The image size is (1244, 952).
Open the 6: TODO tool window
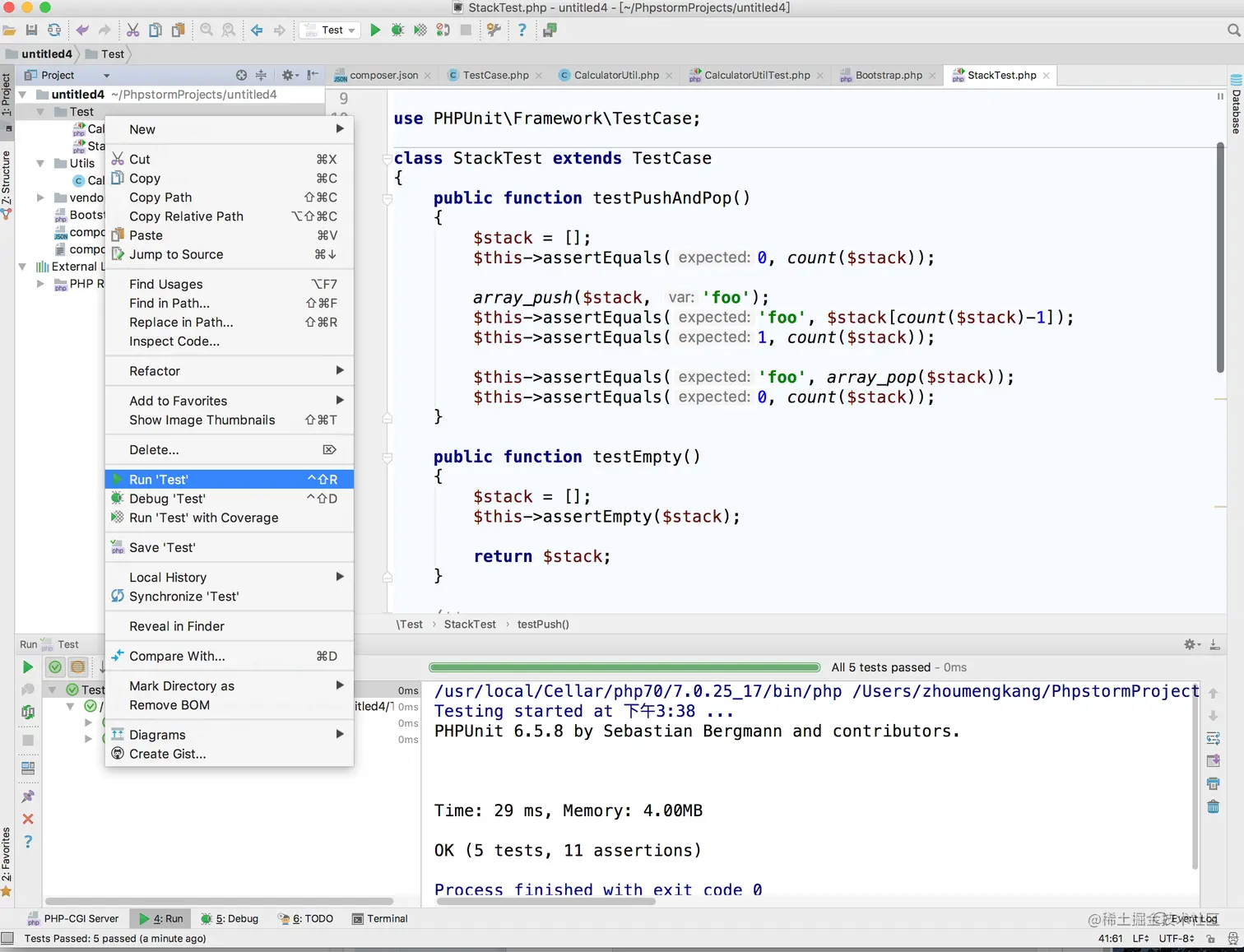click(x=306, y=919)
